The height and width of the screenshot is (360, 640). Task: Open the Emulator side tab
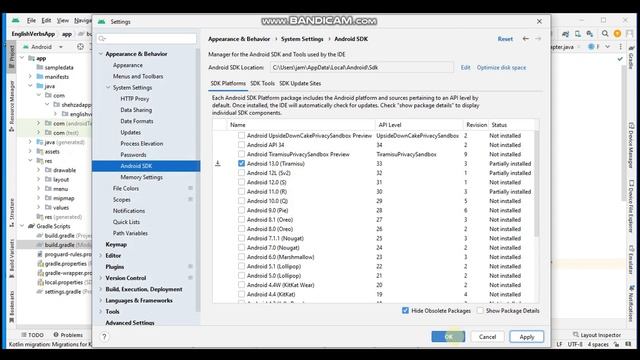[631, 259]
